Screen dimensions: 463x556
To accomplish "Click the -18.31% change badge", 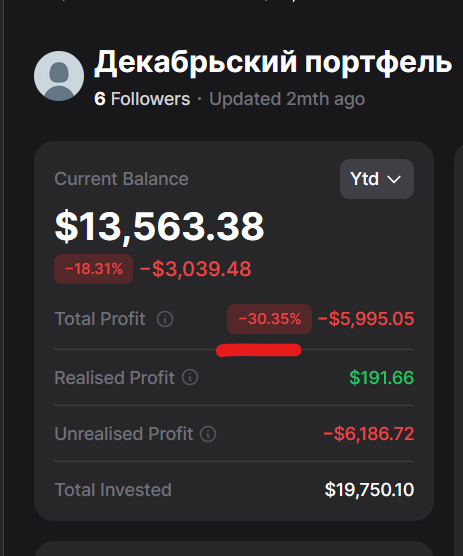I will (94, 269).
